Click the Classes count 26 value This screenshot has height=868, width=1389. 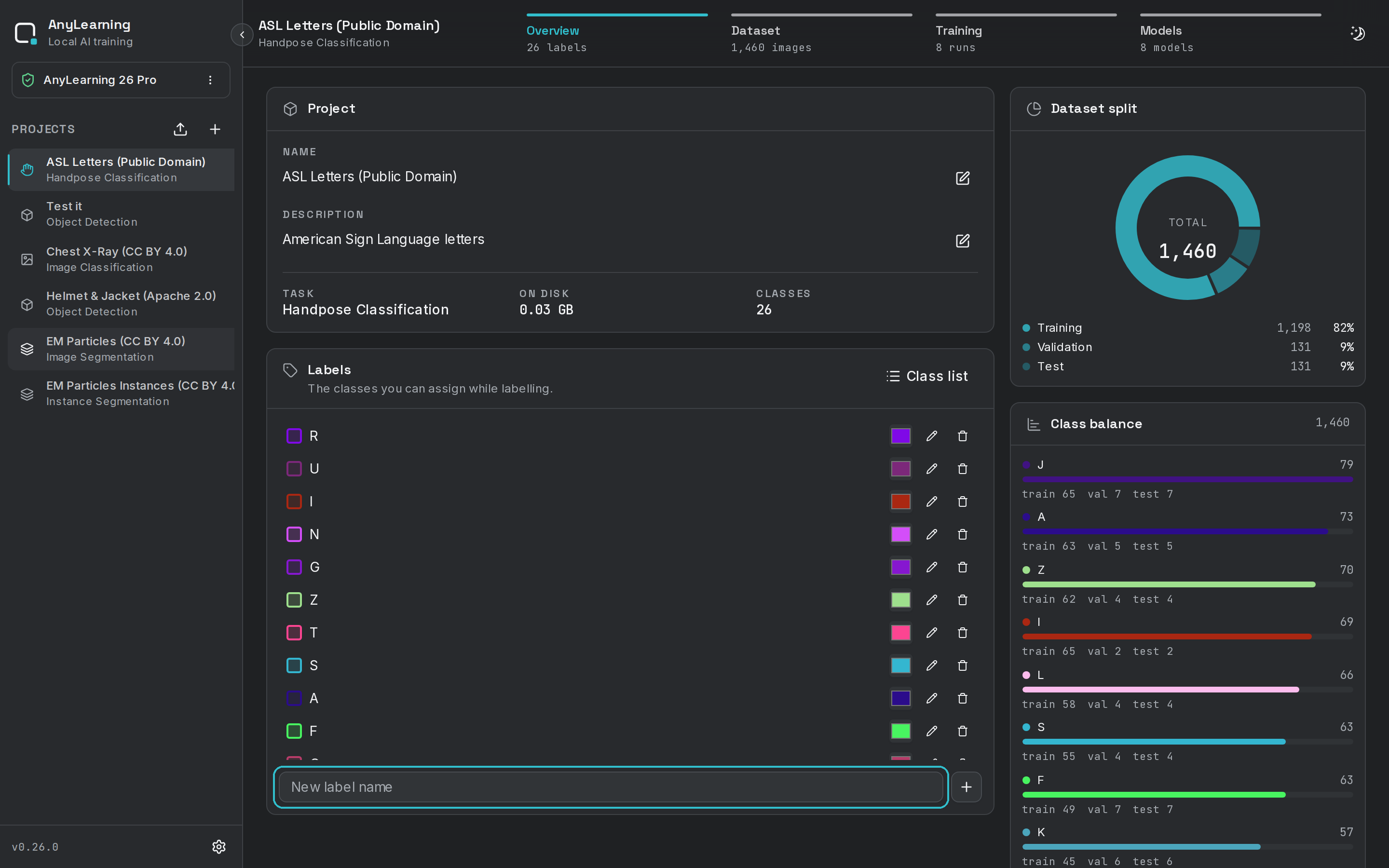(x=764, y=310)
